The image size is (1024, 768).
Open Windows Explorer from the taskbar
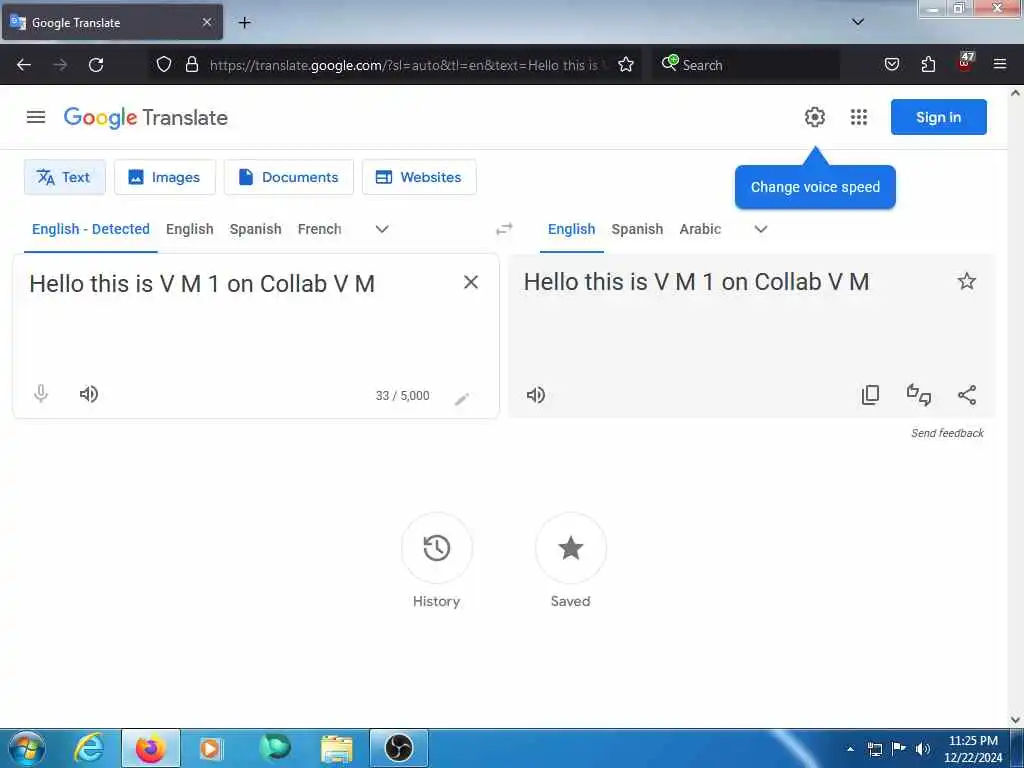336,748
